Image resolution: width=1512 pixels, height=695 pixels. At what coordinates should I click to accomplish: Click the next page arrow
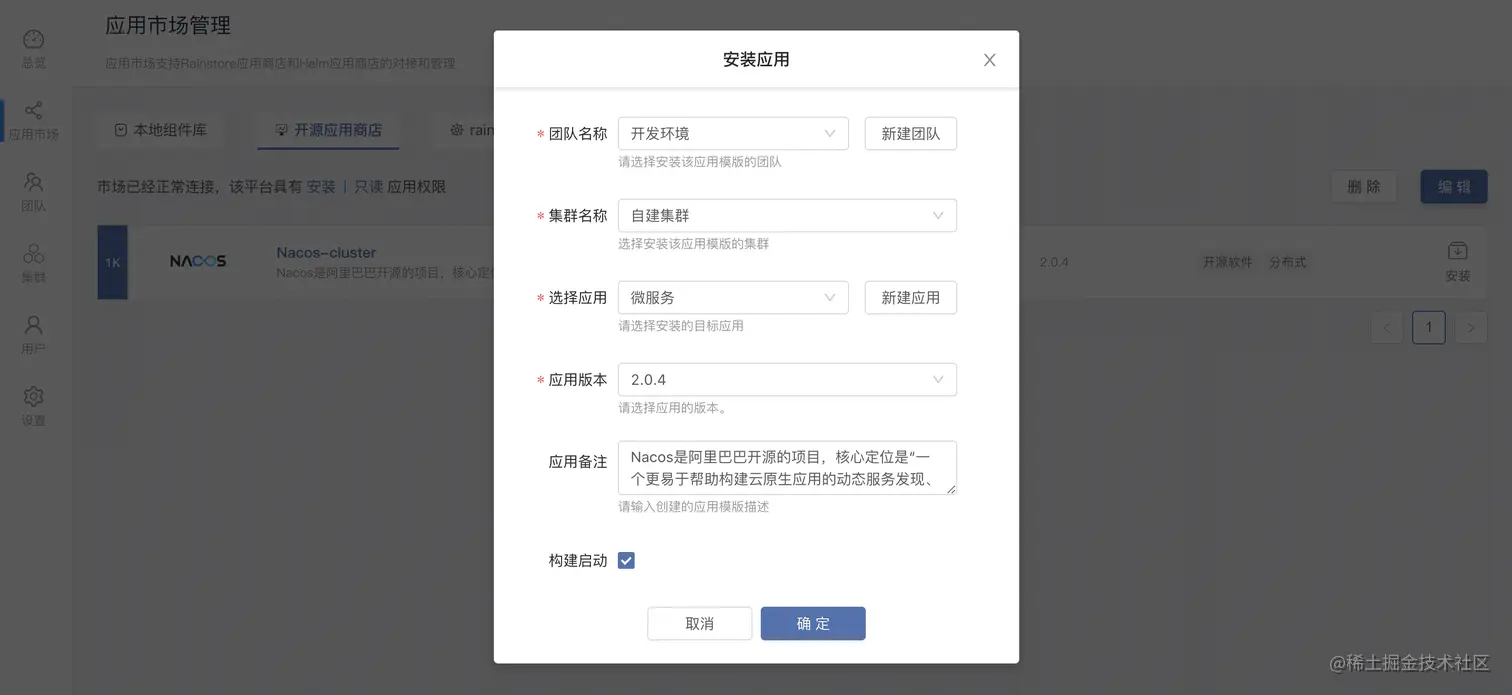[1471, 327]
